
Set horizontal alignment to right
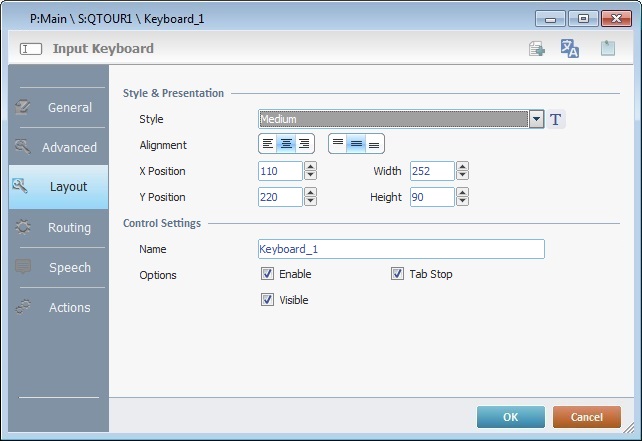coord(304,144)
